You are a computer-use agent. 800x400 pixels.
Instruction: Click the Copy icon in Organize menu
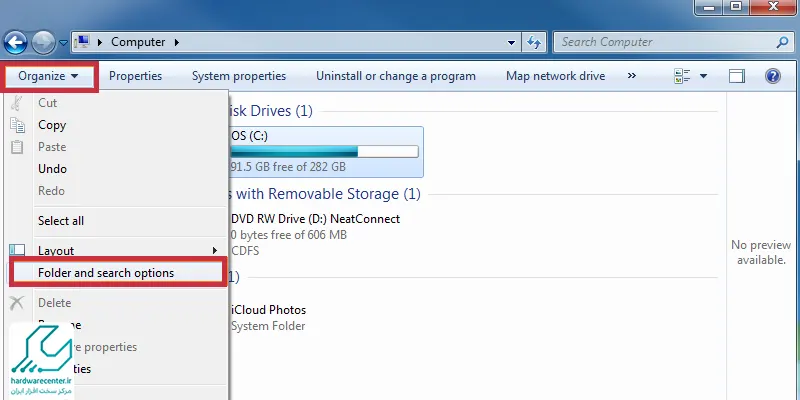coord(17,125)
